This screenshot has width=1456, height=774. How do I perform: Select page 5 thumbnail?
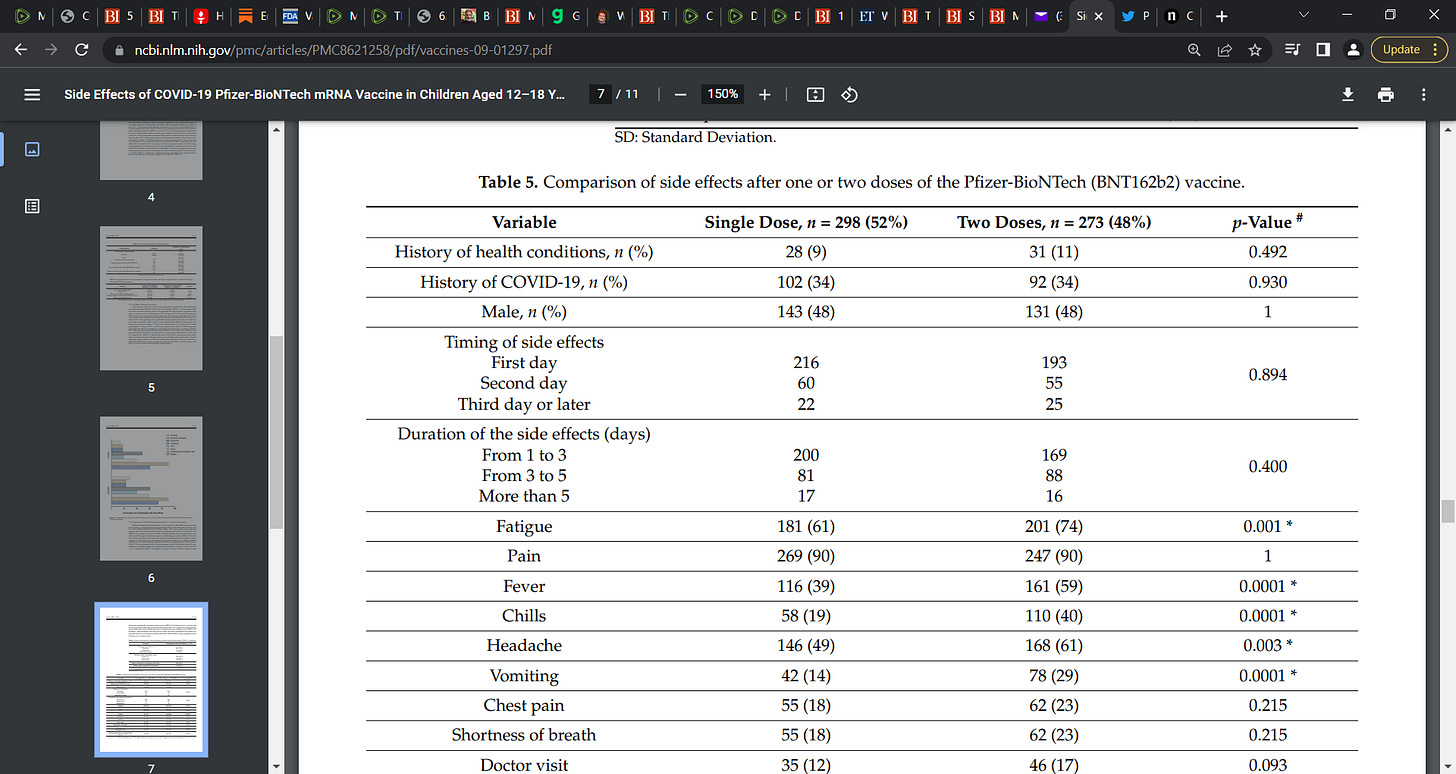click(x=151, y=297)
